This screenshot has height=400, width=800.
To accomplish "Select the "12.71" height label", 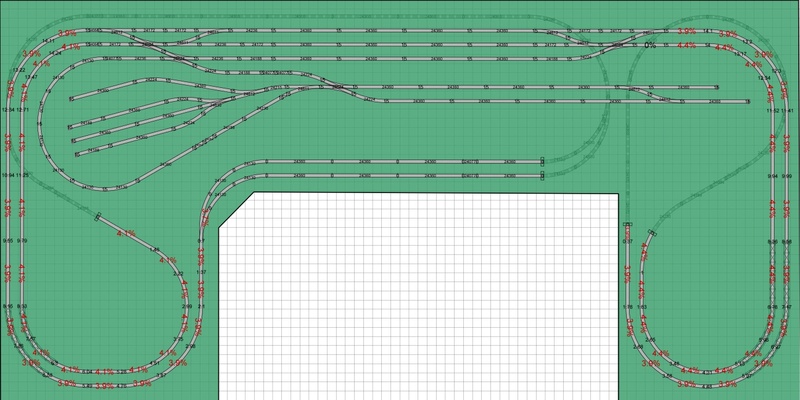I will pos(23,110).
